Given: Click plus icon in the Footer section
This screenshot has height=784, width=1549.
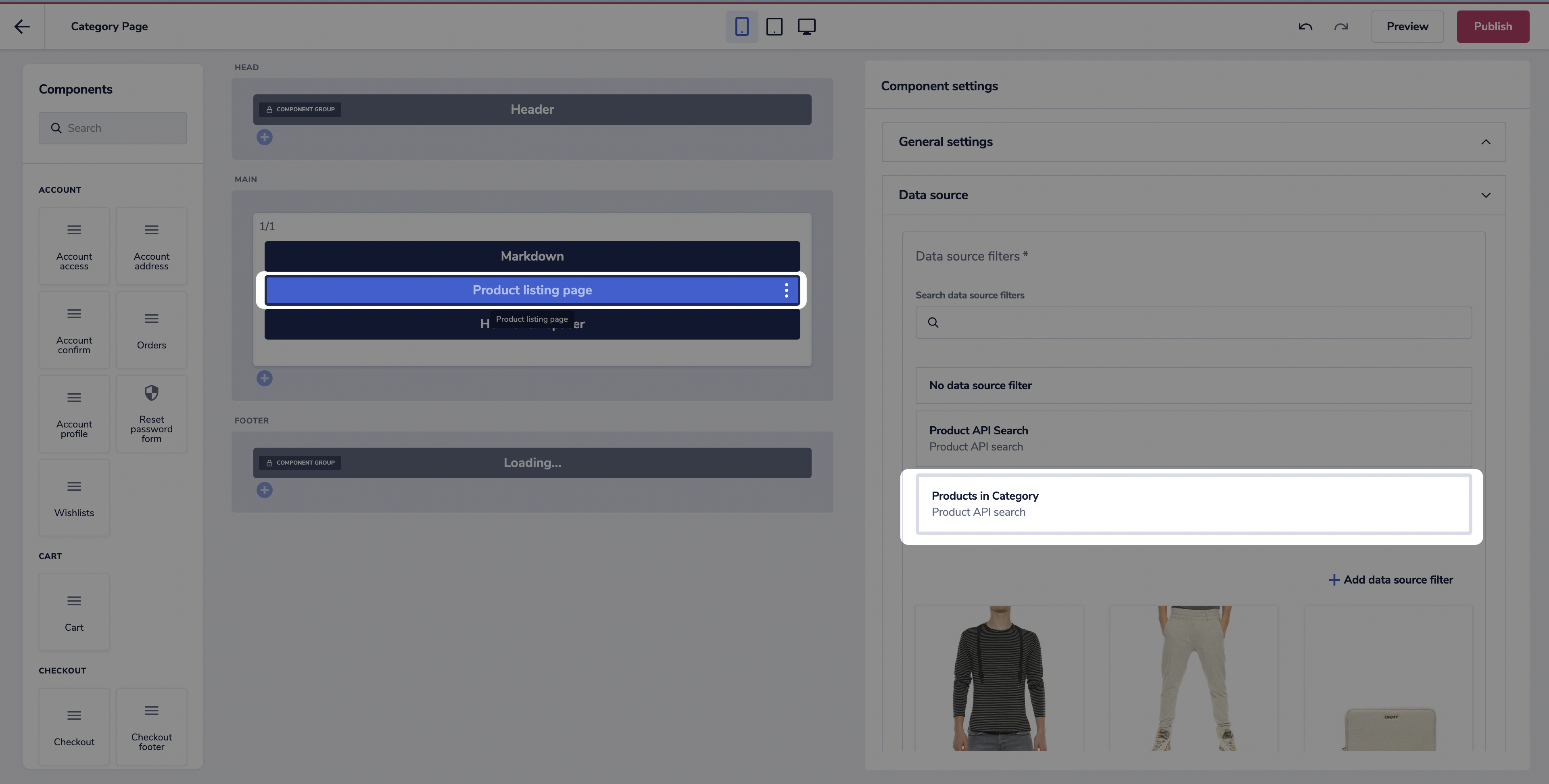Looking at the screenshot, I should click(265, 490).
